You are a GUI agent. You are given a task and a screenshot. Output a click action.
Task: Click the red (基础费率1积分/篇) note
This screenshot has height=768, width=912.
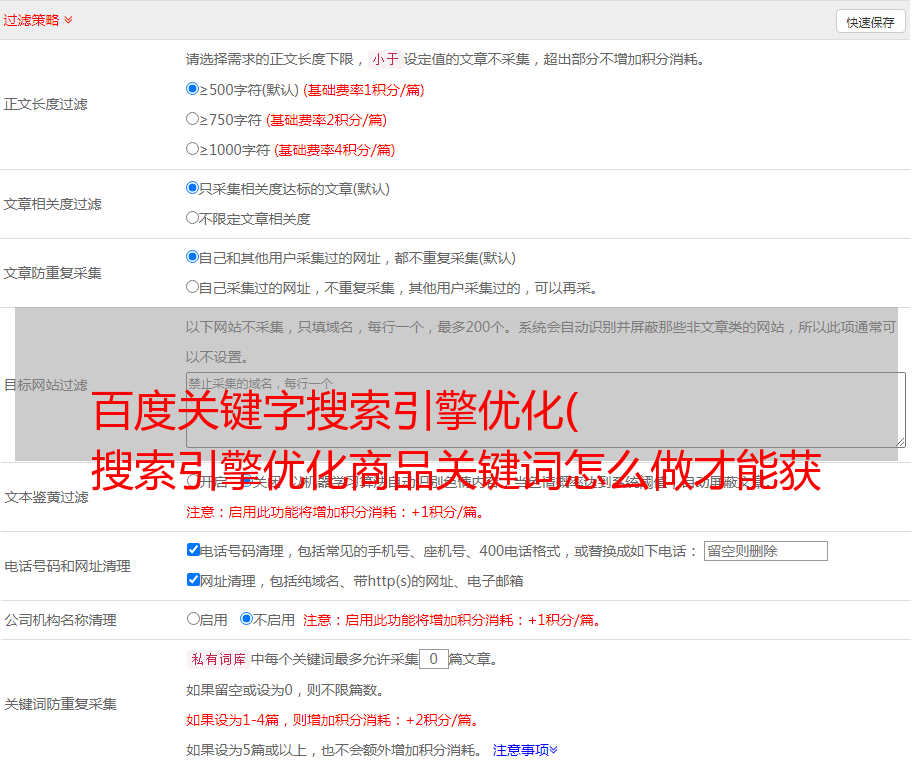click(x=364, y=90)
